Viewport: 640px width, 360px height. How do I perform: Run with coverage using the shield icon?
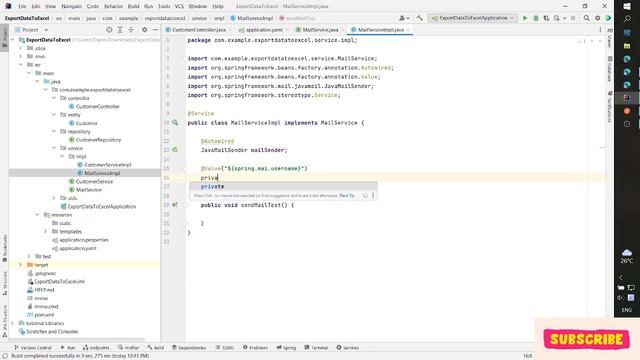pyautogui.click(x=546, y=18)
